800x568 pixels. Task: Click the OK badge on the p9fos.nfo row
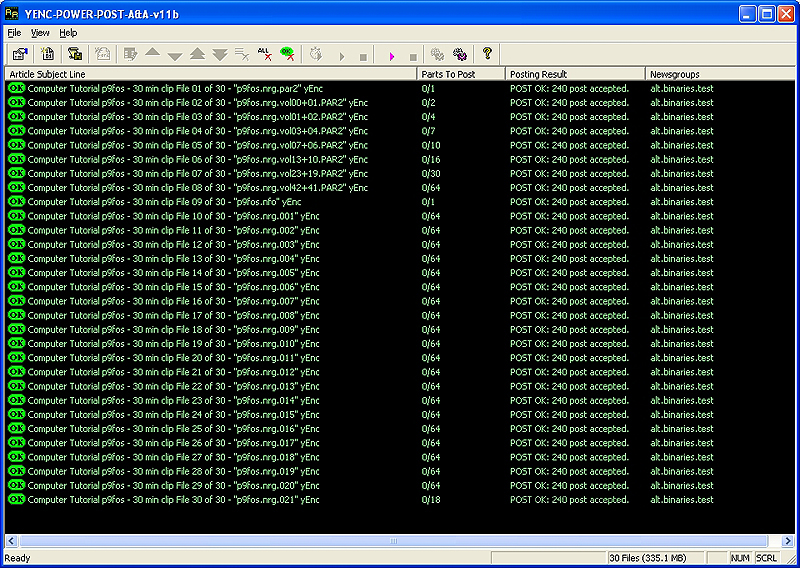pos(16,201)
